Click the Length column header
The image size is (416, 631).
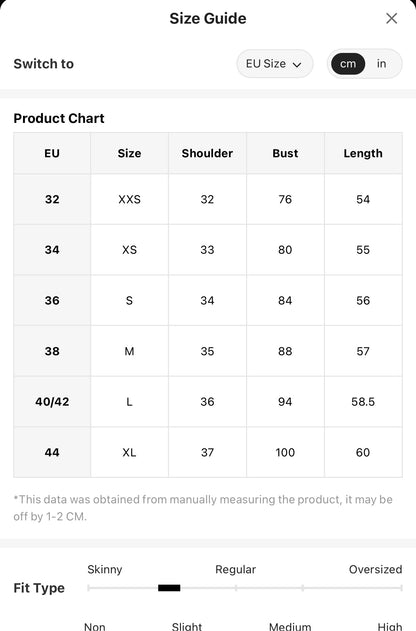(363, 153)
